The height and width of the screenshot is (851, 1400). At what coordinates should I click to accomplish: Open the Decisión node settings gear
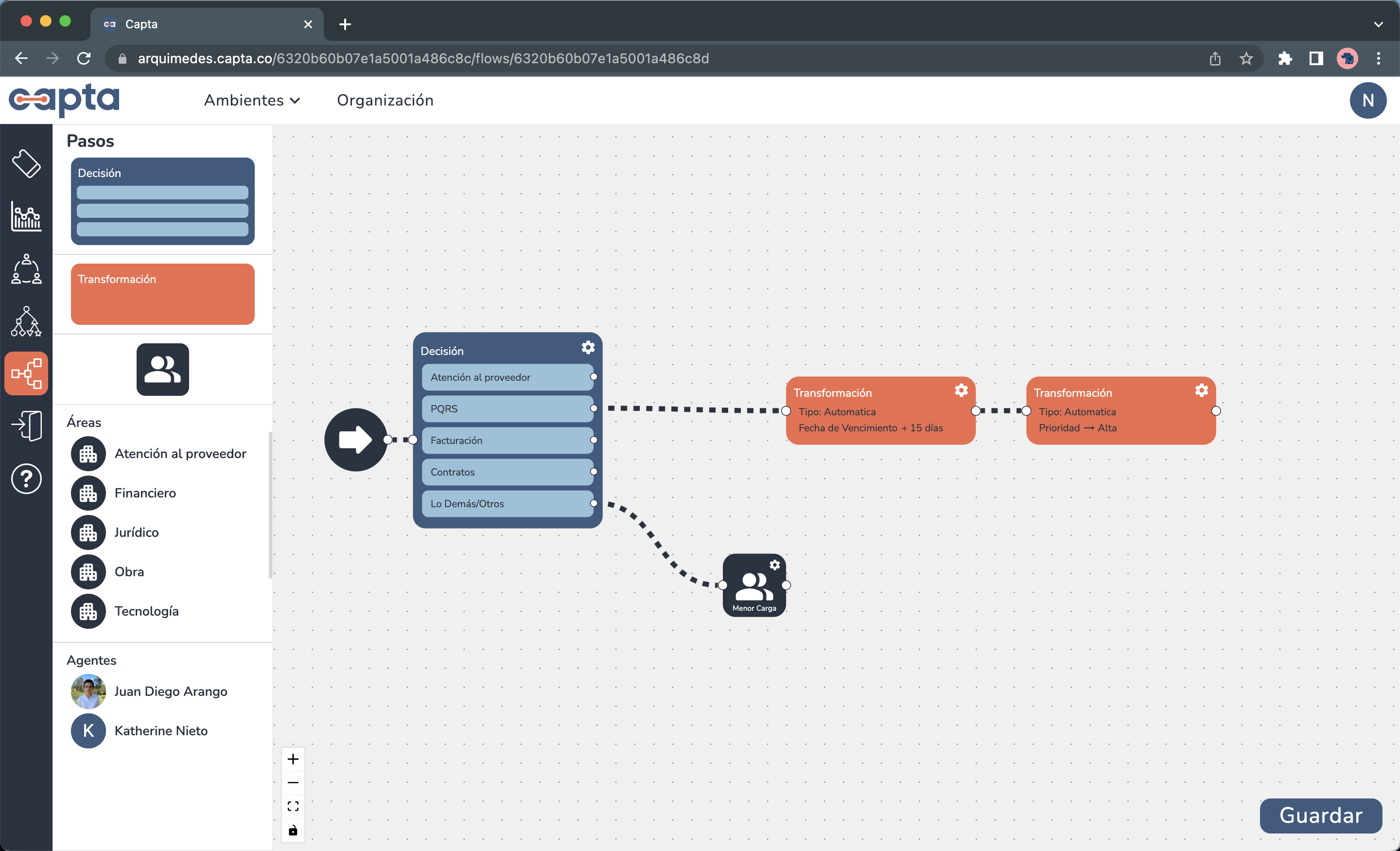pyautogui.click(x=588, y=347)
